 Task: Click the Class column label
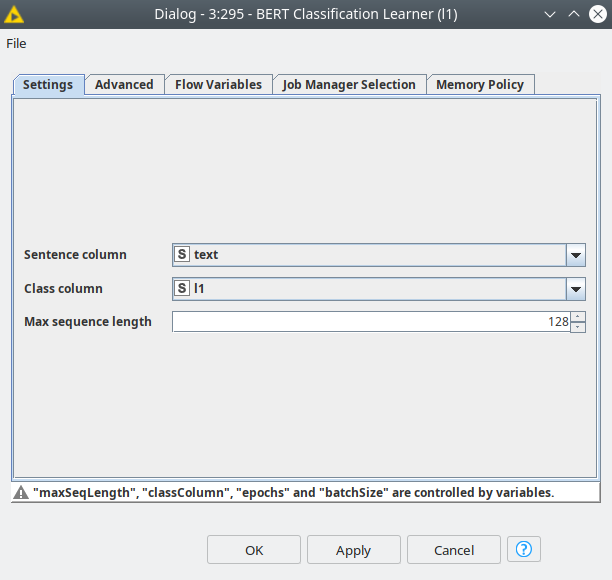pos(63,289)
